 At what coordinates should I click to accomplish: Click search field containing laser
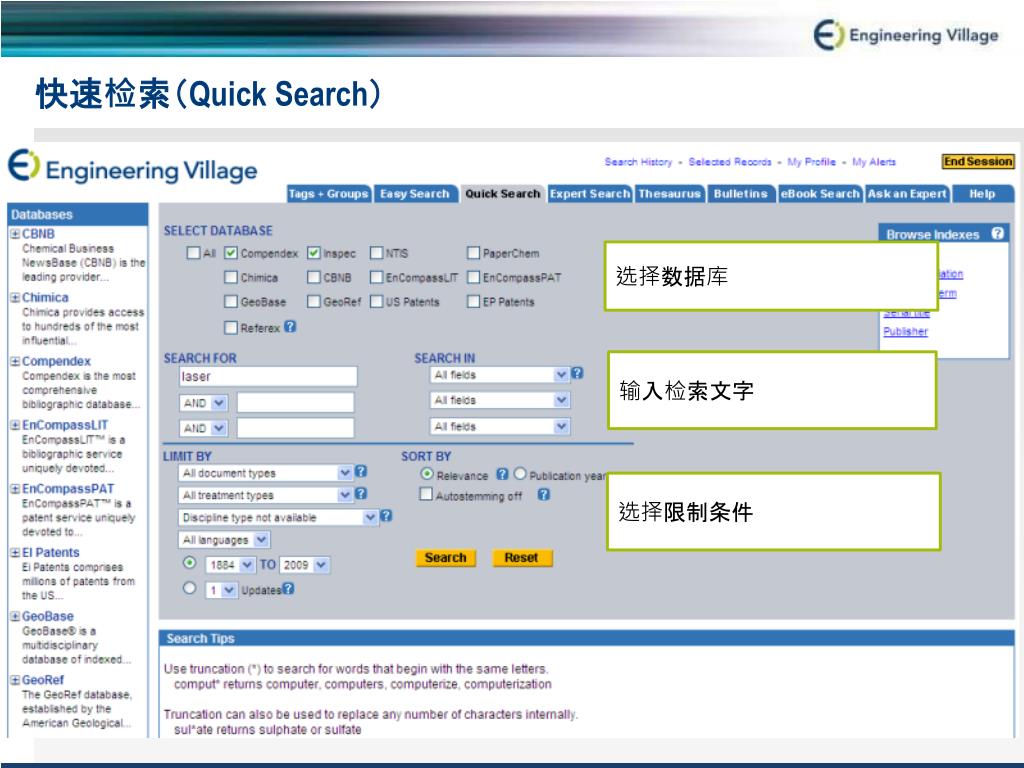pyautogui.click(x=268, y=376)
